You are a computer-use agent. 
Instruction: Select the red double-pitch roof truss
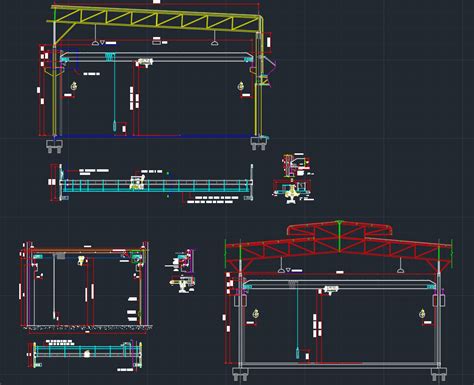[x=338, y=247]
